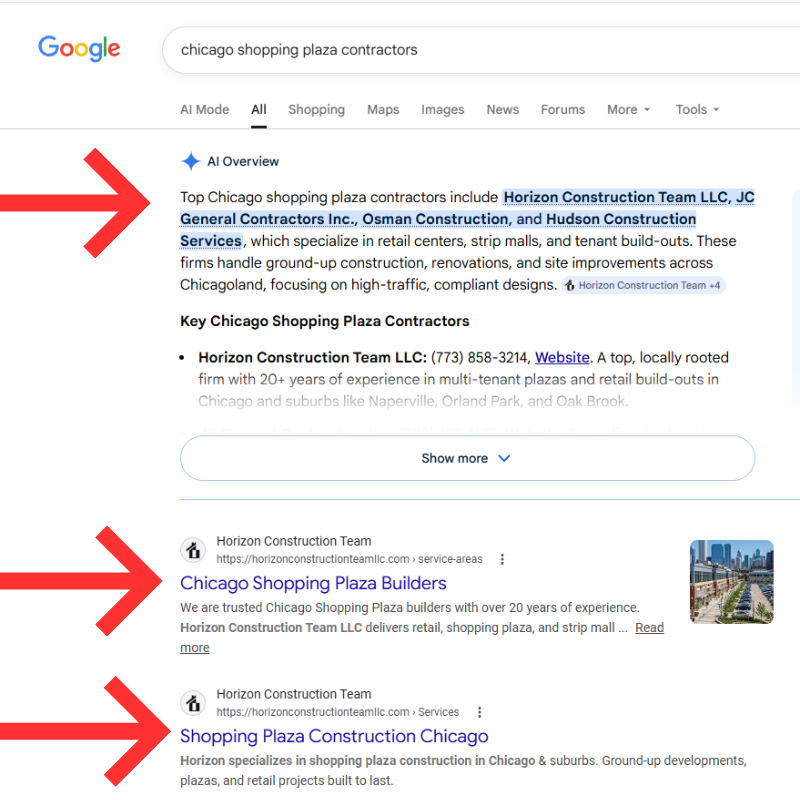Click the Google logo
Viewport: 800px width, 800px height.
79,48
